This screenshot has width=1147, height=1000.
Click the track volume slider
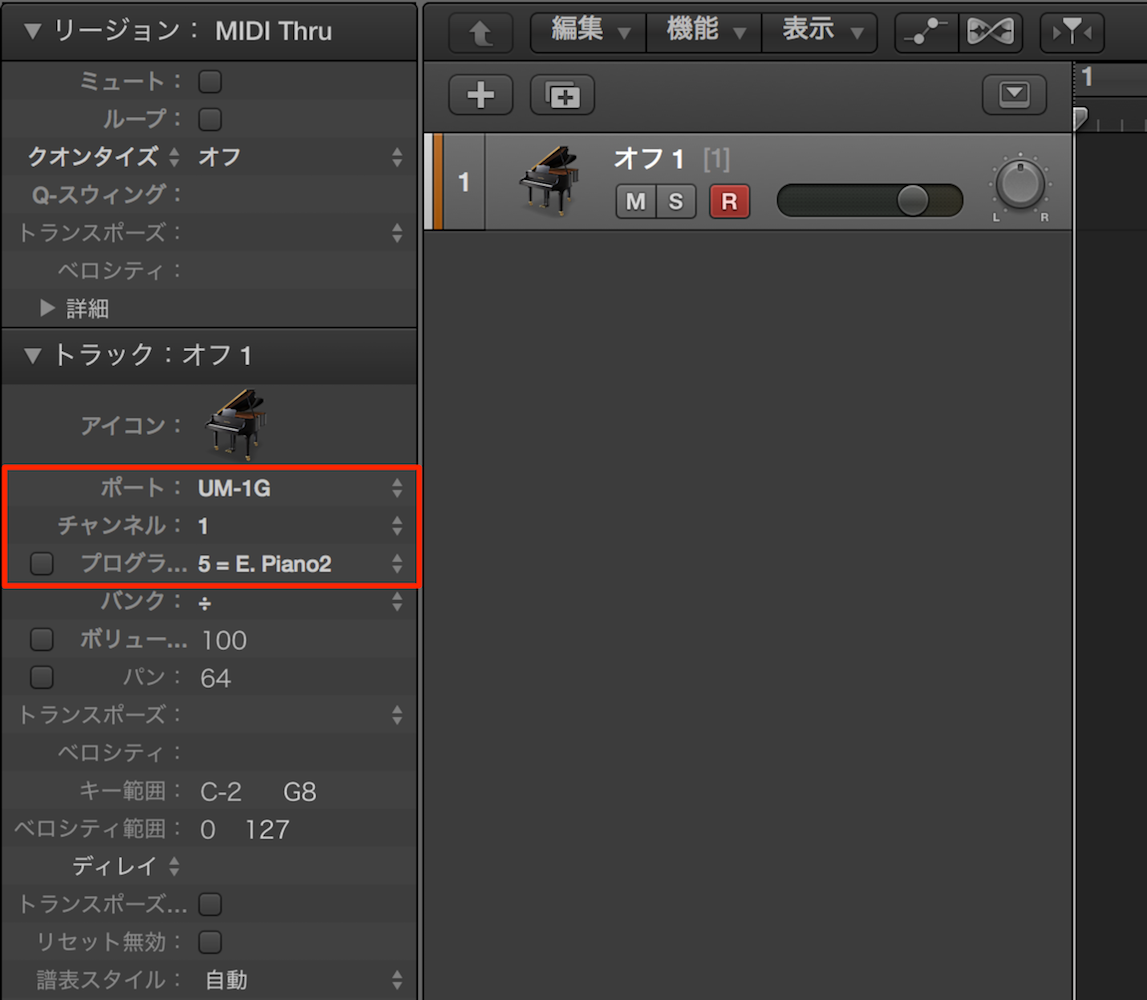pyautogui.click(x=870, y=200)
